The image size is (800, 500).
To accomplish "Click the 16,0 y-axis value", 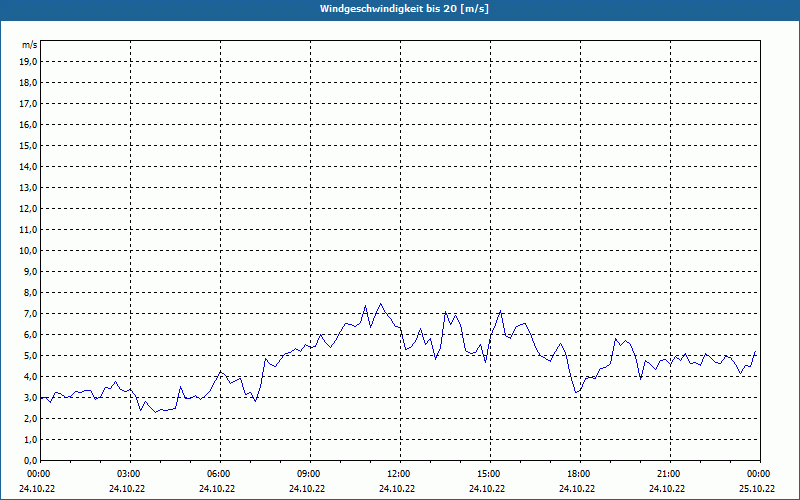I will (28, 124).
